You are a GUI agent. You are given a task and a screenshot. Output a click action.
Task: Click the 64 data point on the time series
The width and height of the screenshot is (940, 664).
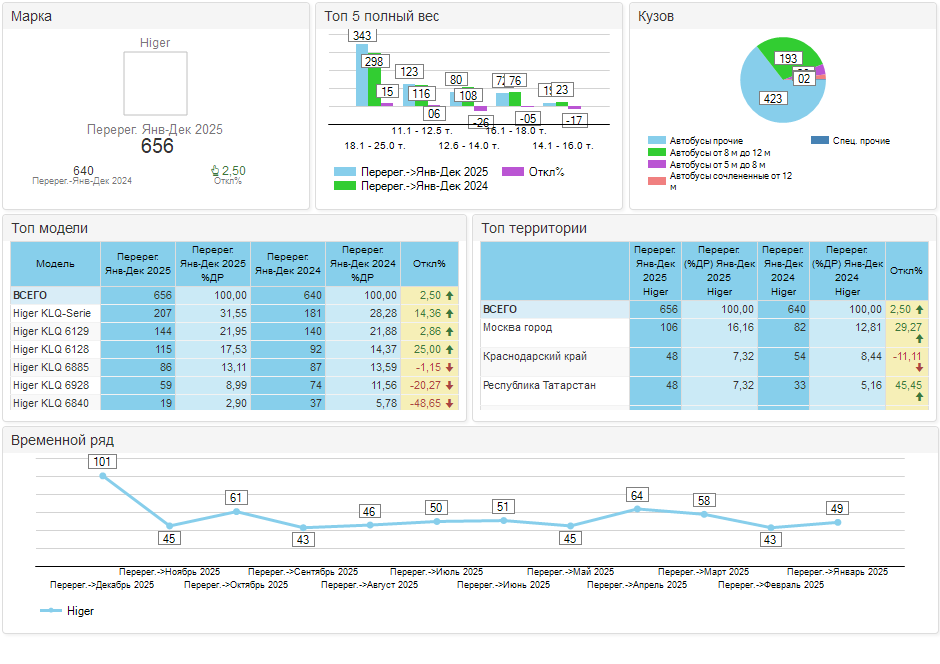637,509
